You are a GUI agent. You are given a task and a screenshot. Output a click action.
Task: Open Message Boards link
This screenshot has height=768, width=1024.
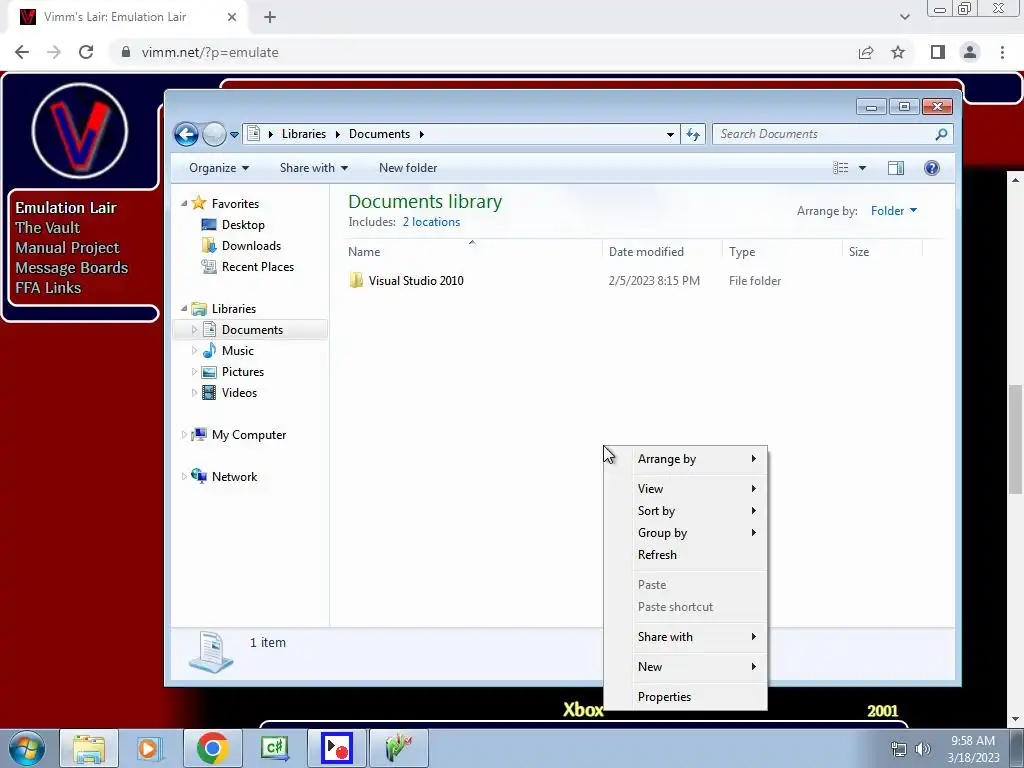point(71,268)
